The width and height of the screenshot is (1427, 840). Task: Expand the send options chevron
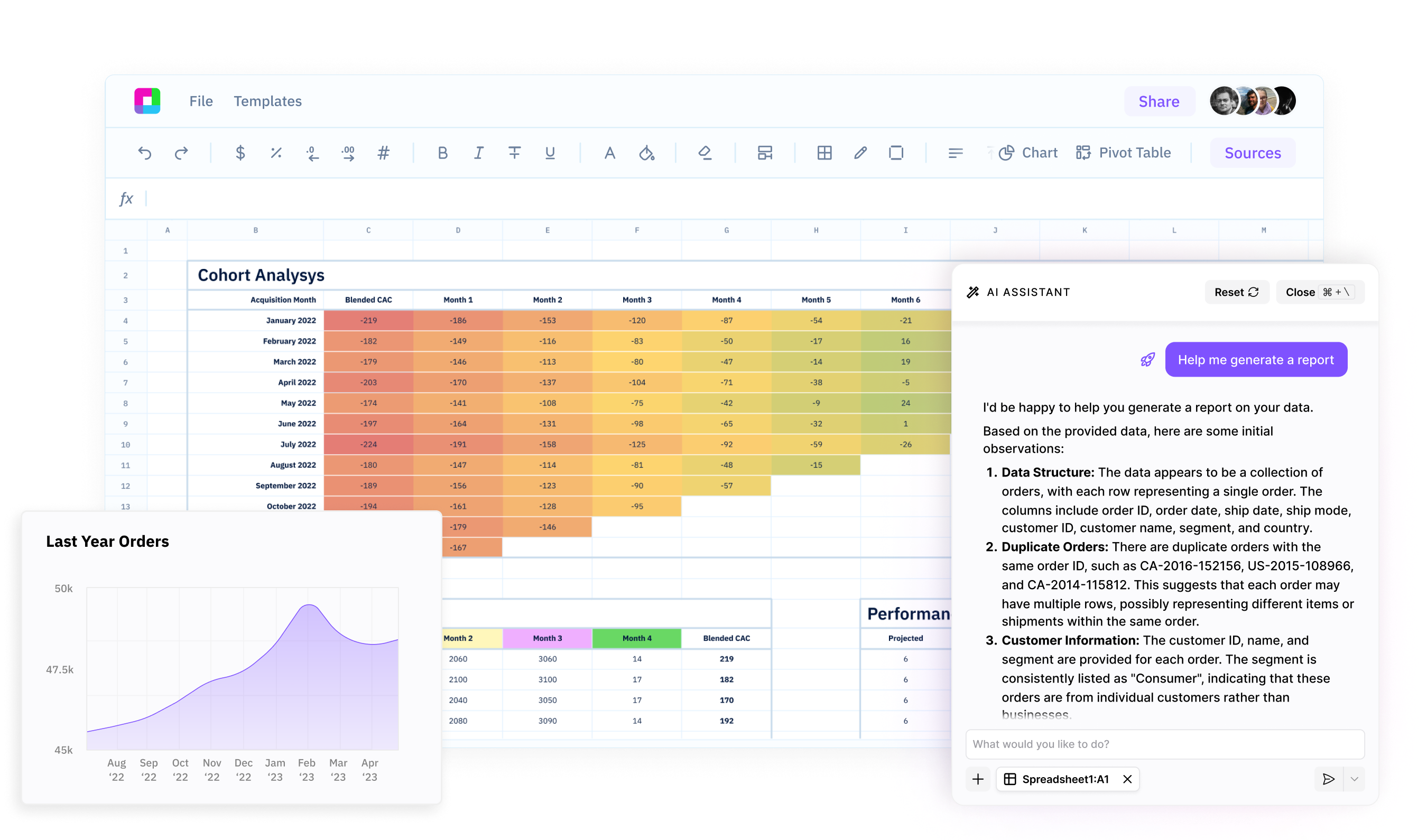[1354, 779]
